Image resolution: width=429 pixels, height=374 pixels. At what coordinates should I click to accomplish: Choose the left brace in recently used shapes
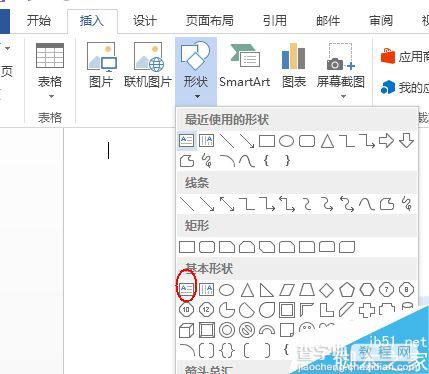(266, 161)
